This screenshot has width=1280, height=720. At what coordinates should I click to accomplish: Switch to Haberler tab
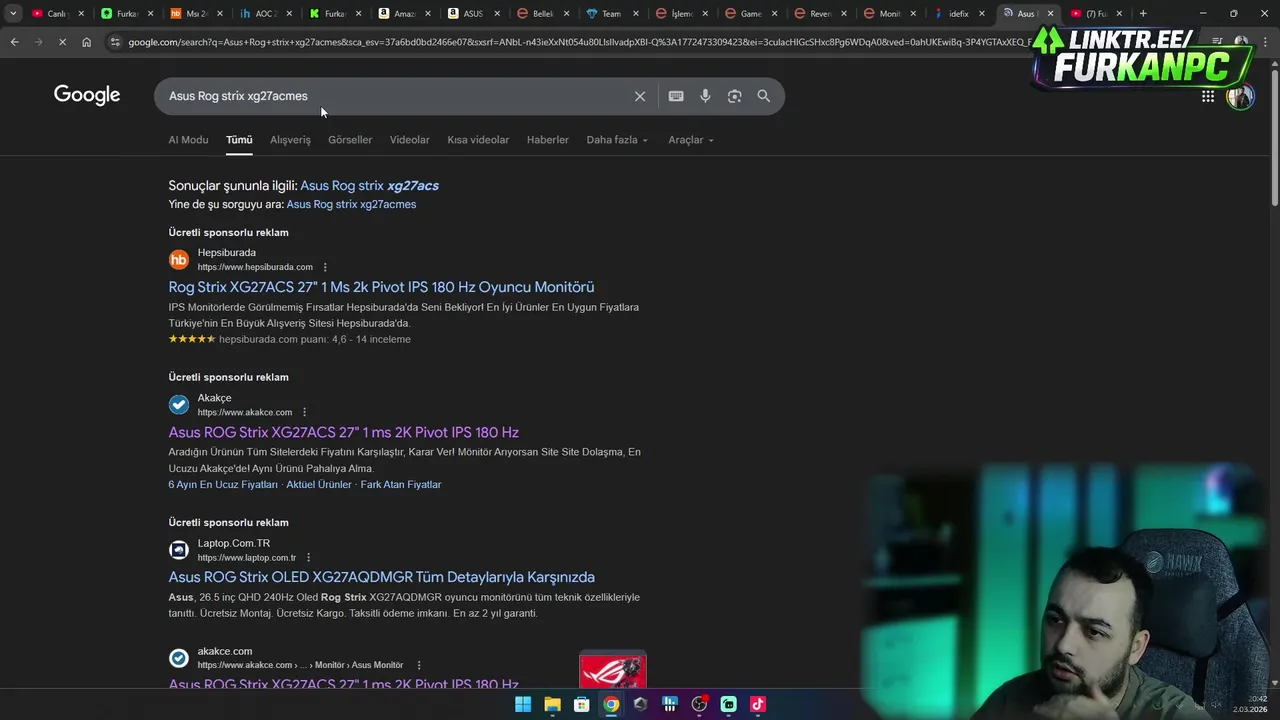coord(548,140)
